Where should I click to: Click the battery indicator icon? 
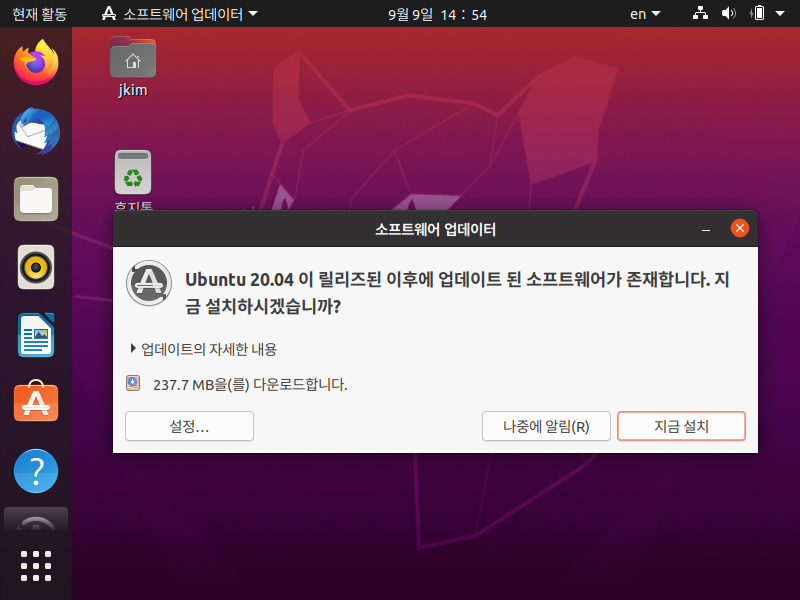[x=757, y=13]
